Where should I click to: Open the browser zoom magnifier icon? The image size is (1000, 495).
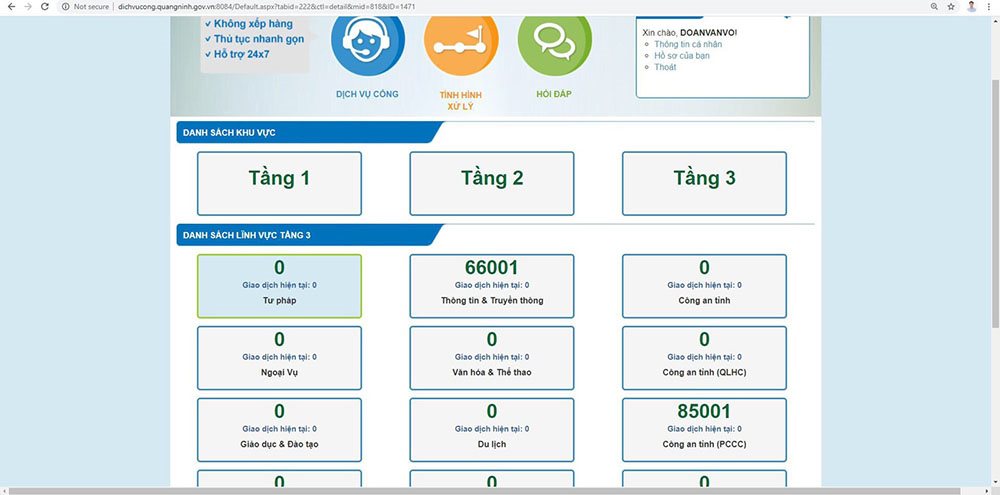point(934,6)
